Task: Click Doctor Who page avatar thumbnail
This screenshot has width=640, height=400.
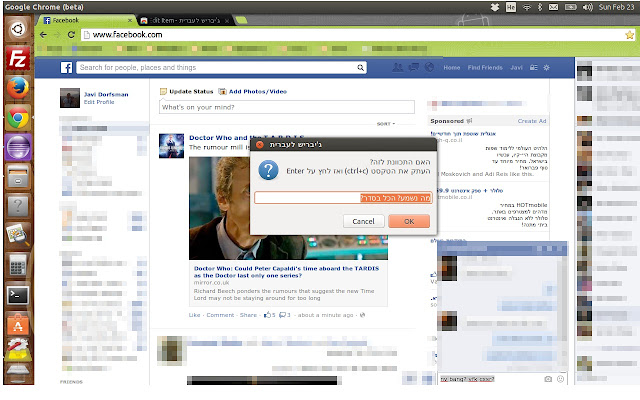Action: 171,146
